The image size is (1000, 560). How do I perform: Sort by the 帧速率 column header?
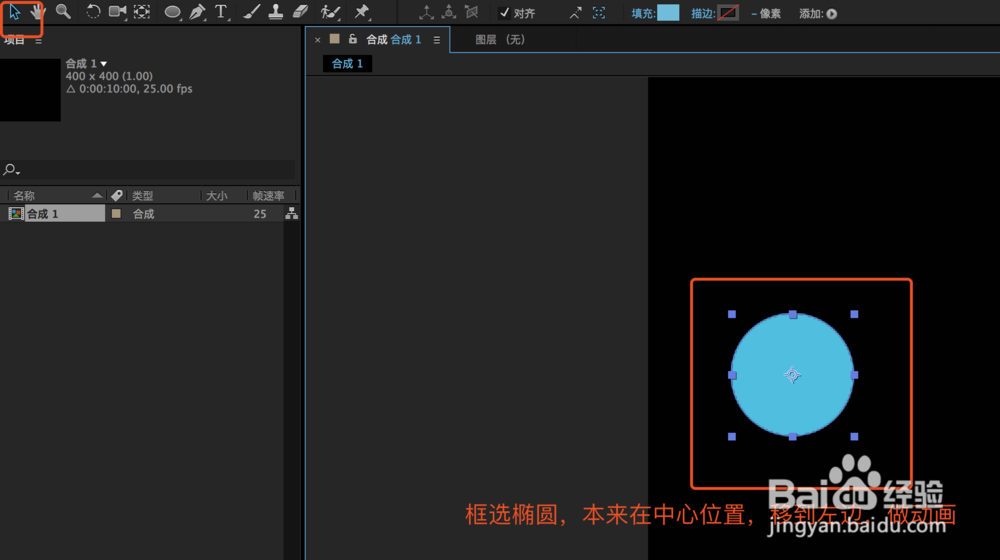pos(270,196)
